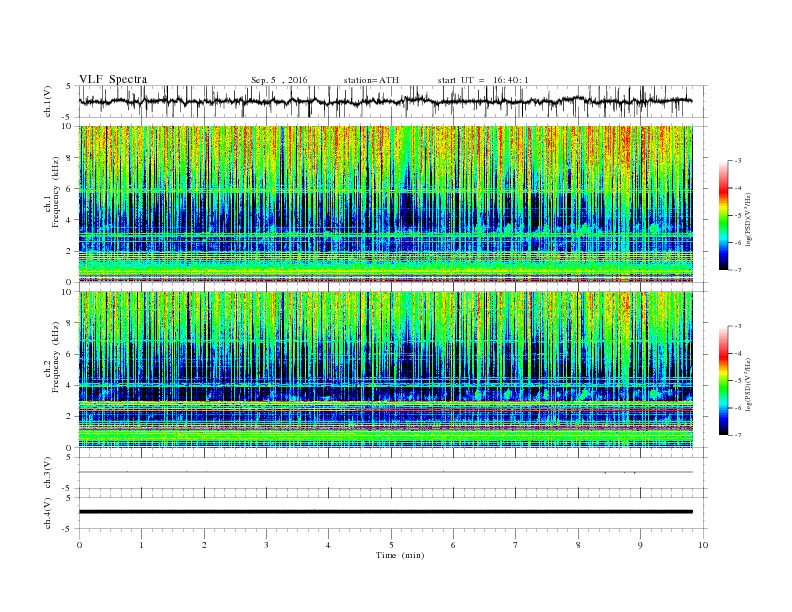Viewport: 792px width, 612px height.
Task: Click the "-5" volt tick beside ch.4(V)
Action: coord(68,529)
